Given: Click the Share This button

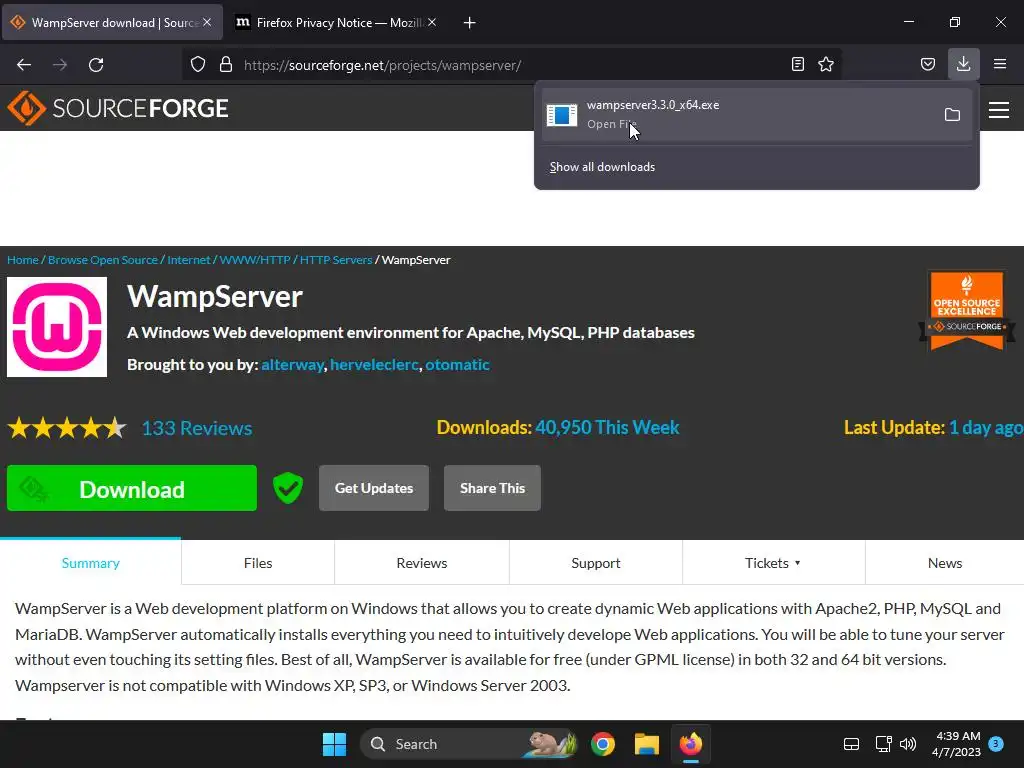Looking at the screenshot, I should coord(492,488).
